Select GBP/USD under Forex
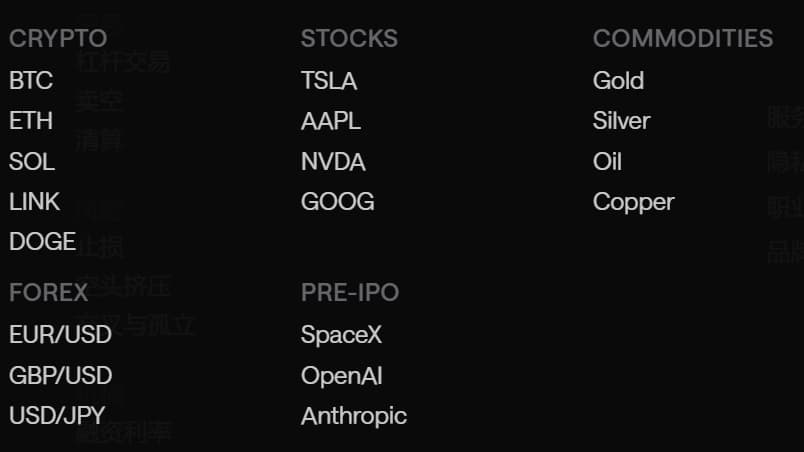 pyautogui.click(x=61, y=376)
